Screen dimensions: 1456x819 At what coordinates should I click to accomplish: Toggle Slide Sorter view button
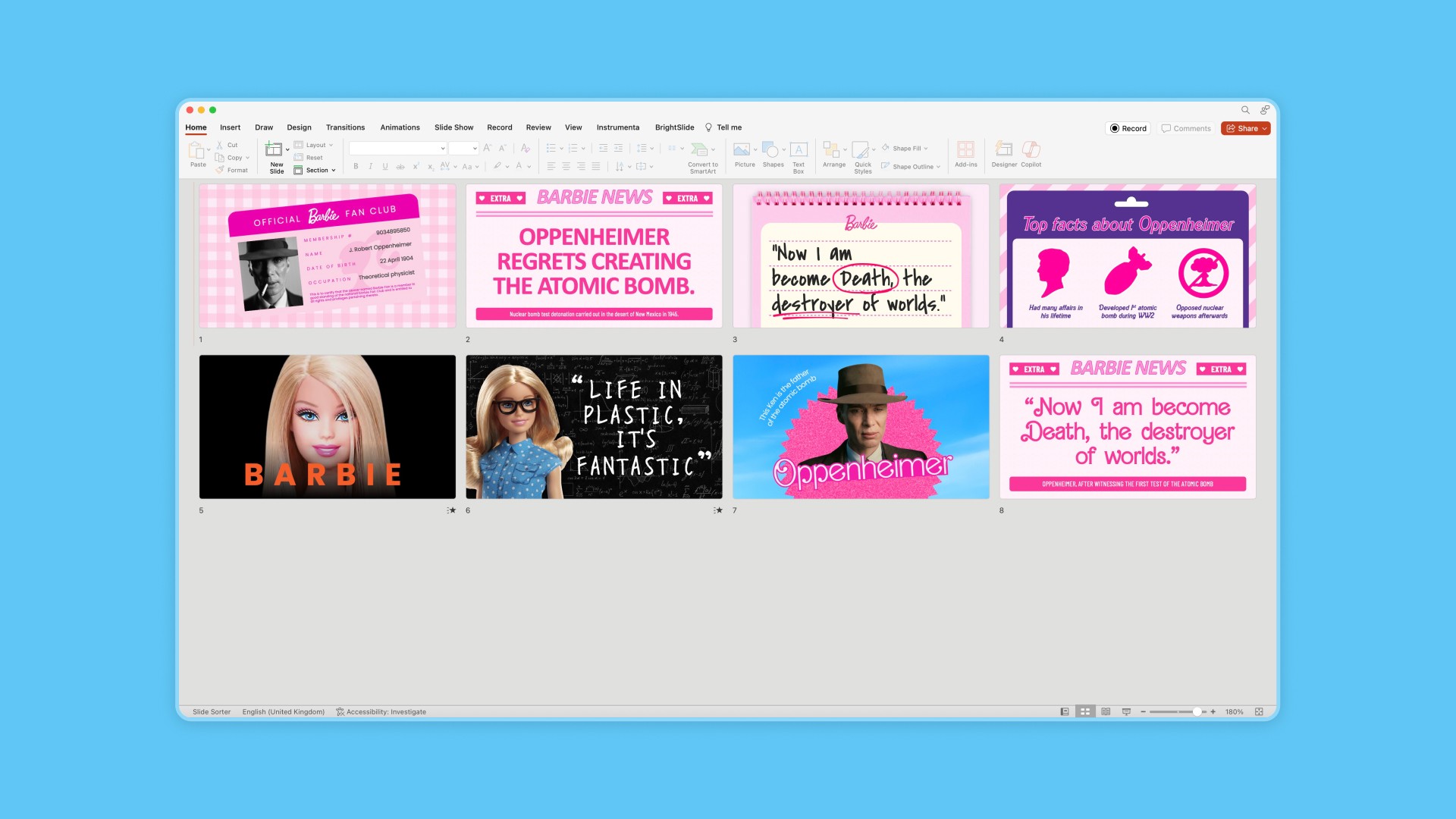pos(1085,712)
